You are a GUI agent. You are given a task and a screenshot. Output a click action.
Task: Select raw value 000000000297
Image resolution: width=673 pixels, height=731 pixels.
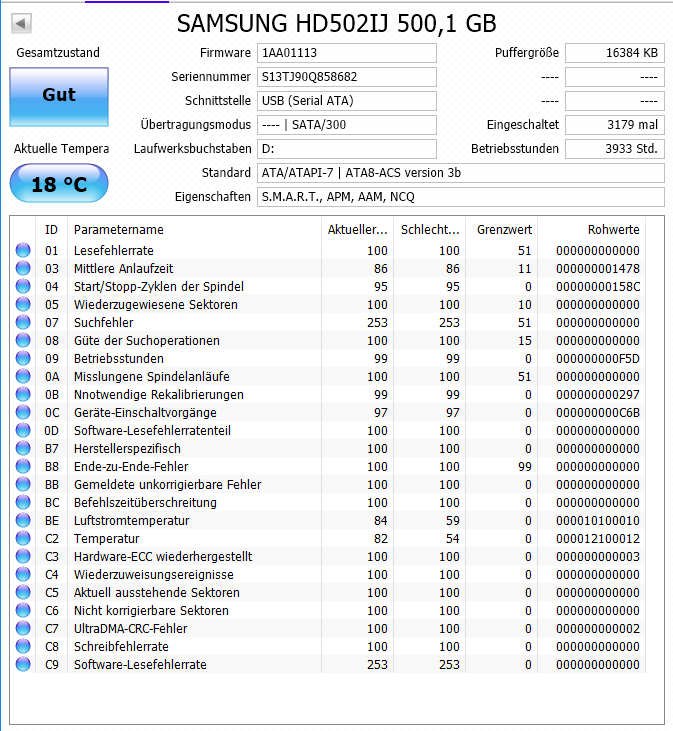(x=598, y=394)
